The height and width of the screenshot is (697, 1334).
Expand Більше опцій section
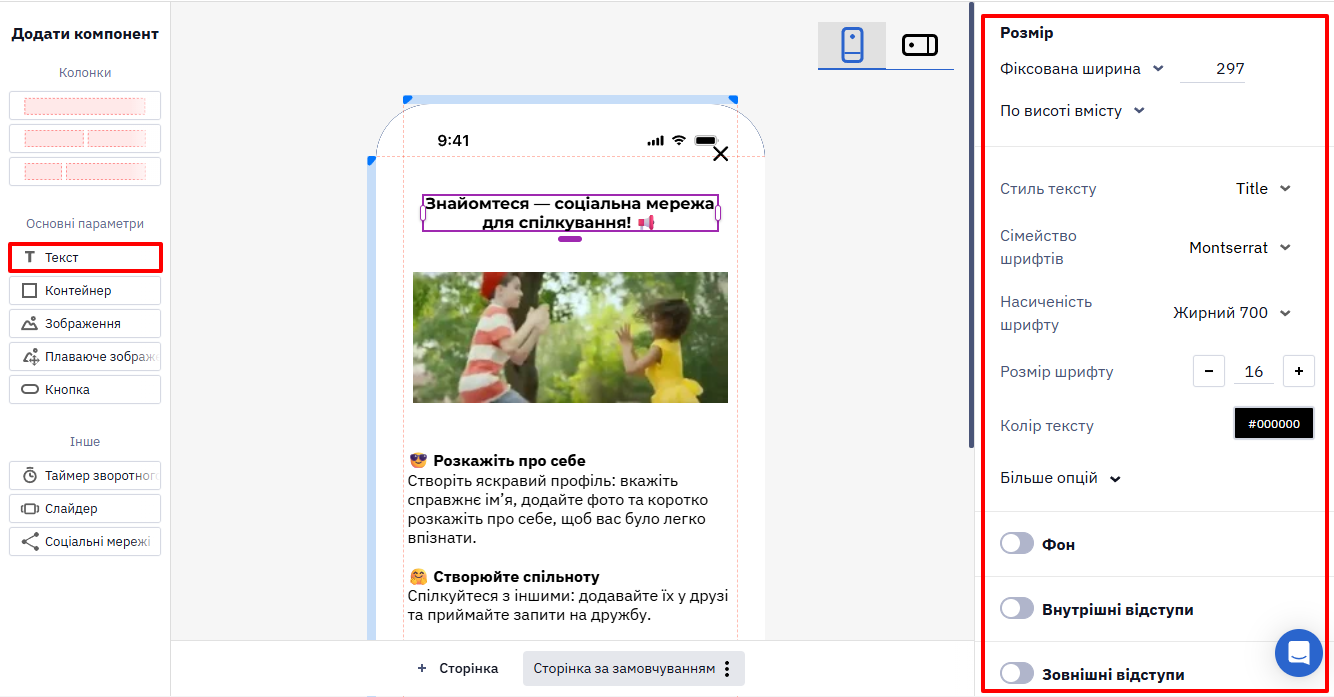click(x=1060, y=478)
